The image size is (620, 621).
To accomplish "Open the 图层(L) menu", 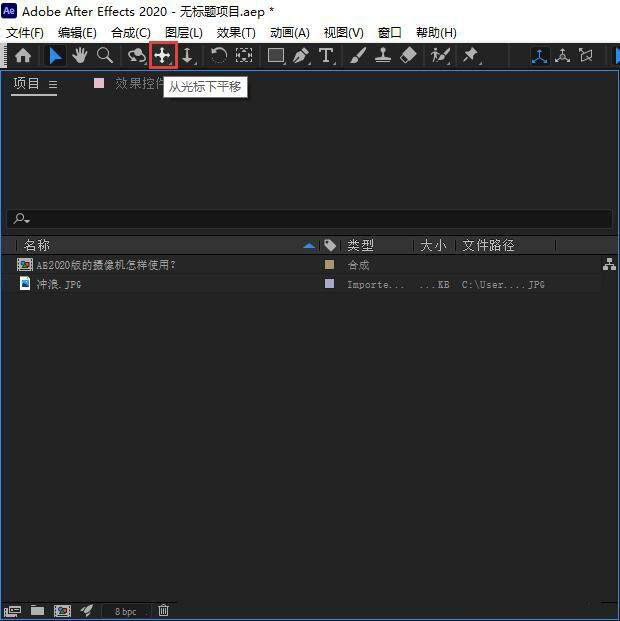I will coord(184,32).
